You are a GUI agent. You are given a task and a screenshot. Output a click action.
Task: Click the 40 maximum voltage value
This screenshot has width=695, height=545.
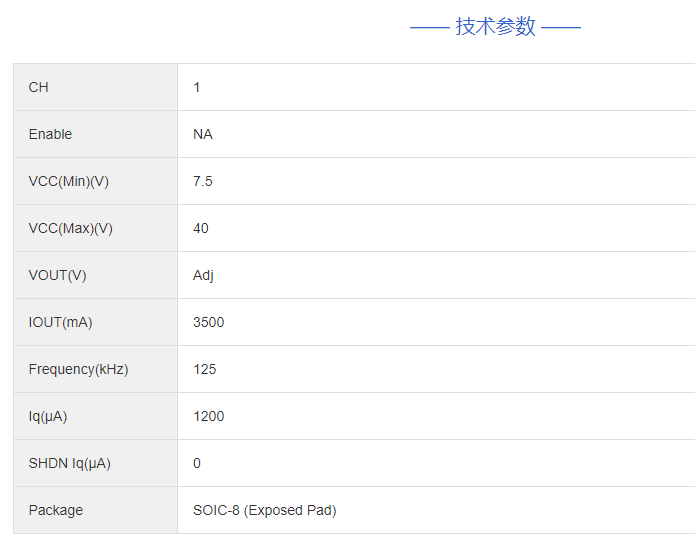point(201,229)
